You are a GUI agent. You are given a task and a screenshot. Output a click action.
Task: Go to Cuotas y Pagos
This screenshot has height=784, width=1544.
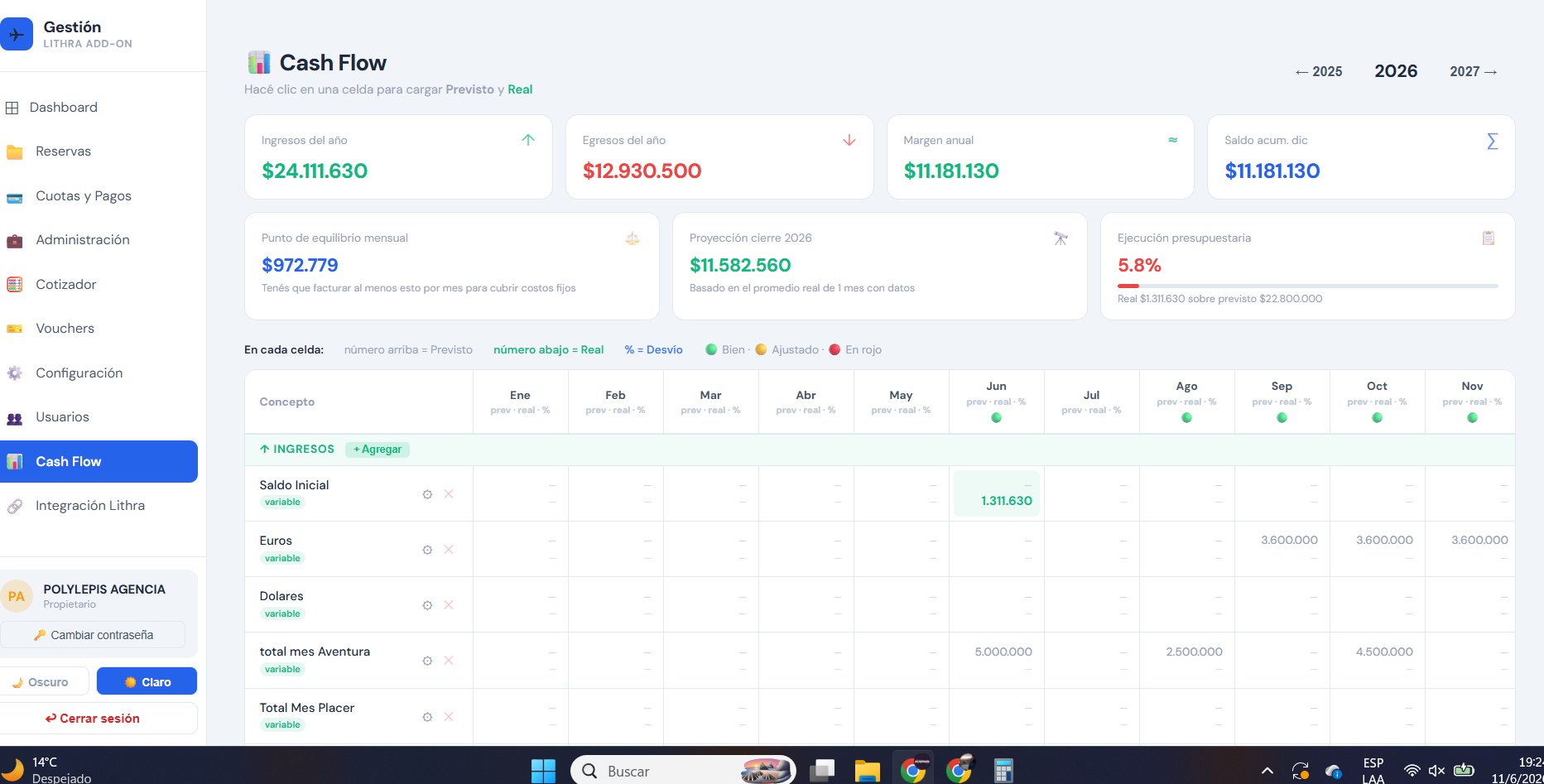pos(83,196)
